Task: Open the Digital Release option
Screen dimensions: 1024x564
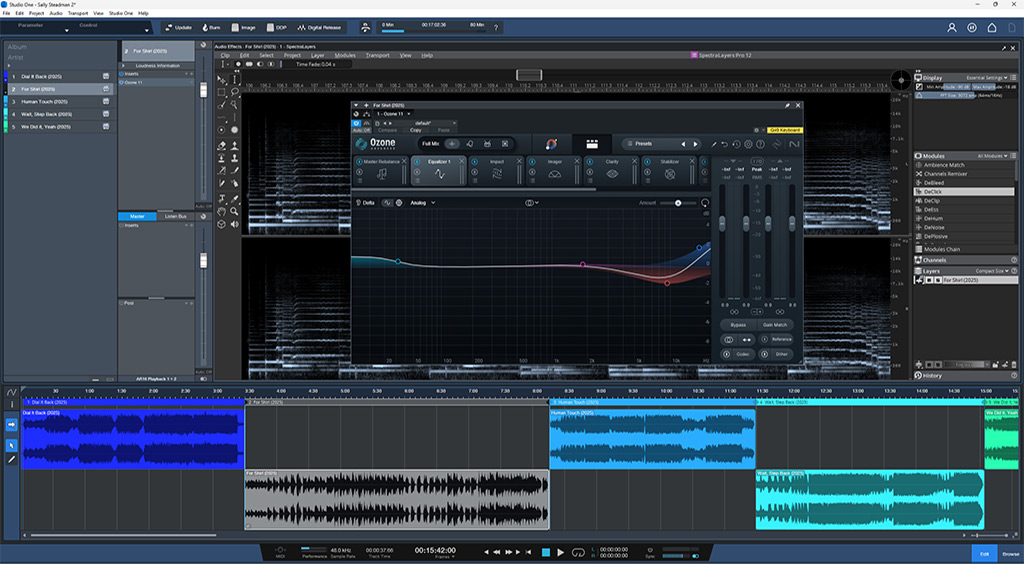Action: 319,27
